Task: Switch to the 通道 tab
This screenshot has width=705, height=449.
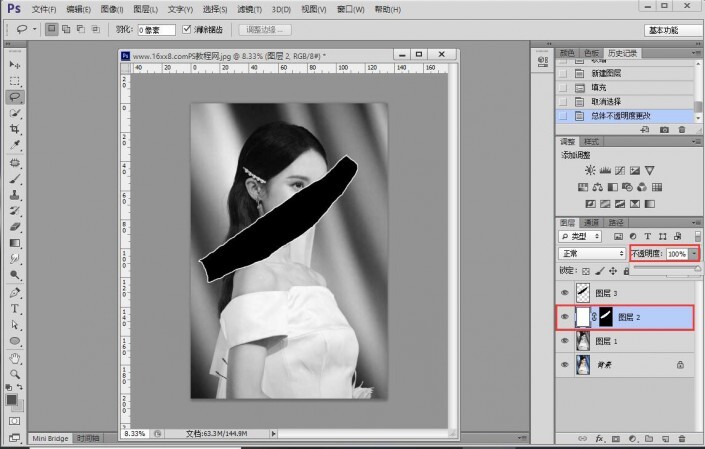Action: (591, 221)
